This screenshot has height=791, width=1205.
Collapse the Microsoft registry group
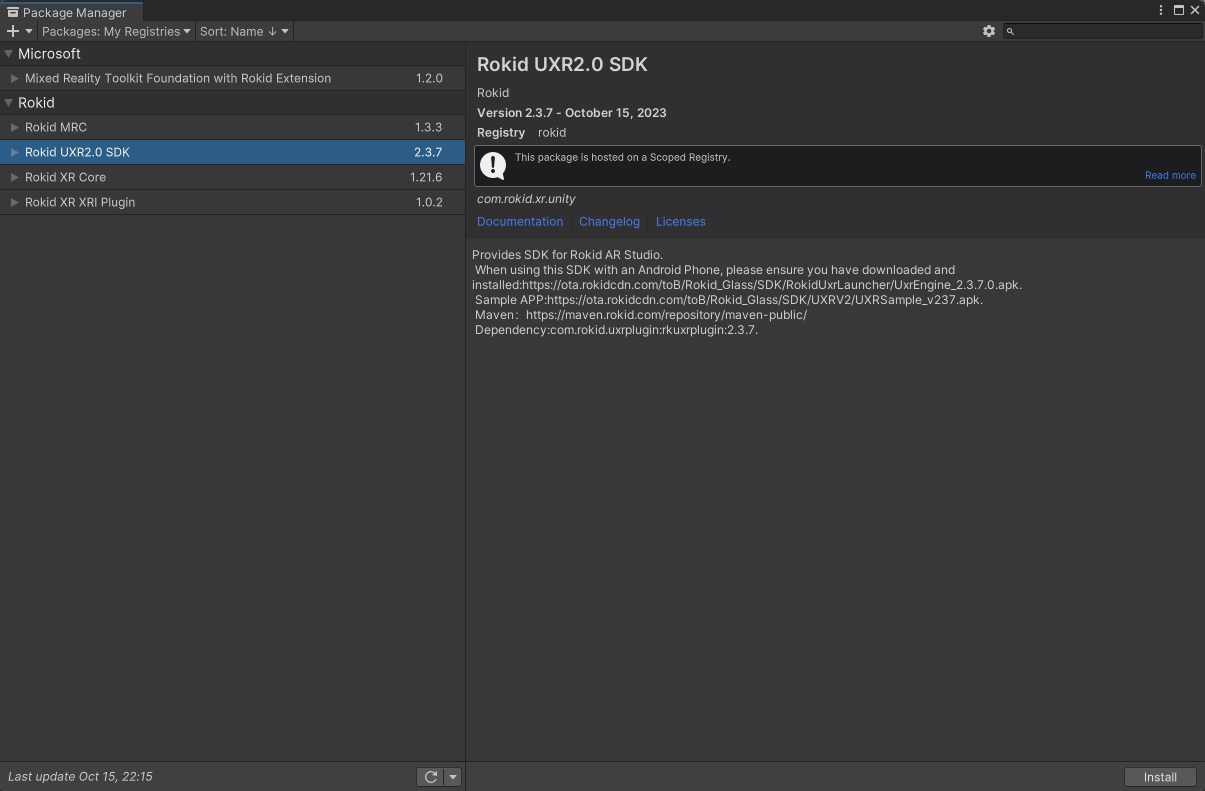pos(9,54)
